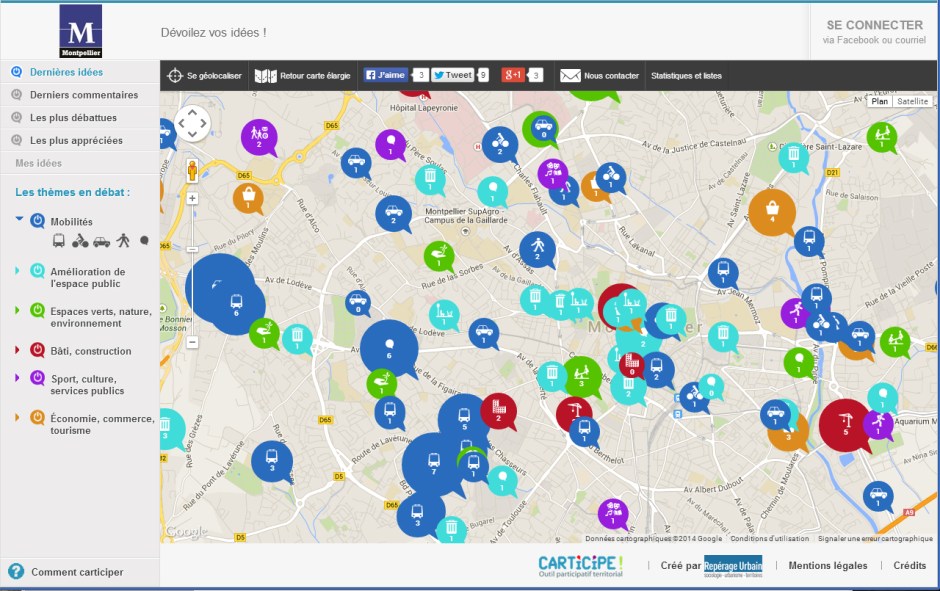Click the Retour carte élargie map icon
940x591 pixels.
tap(265, 75)
